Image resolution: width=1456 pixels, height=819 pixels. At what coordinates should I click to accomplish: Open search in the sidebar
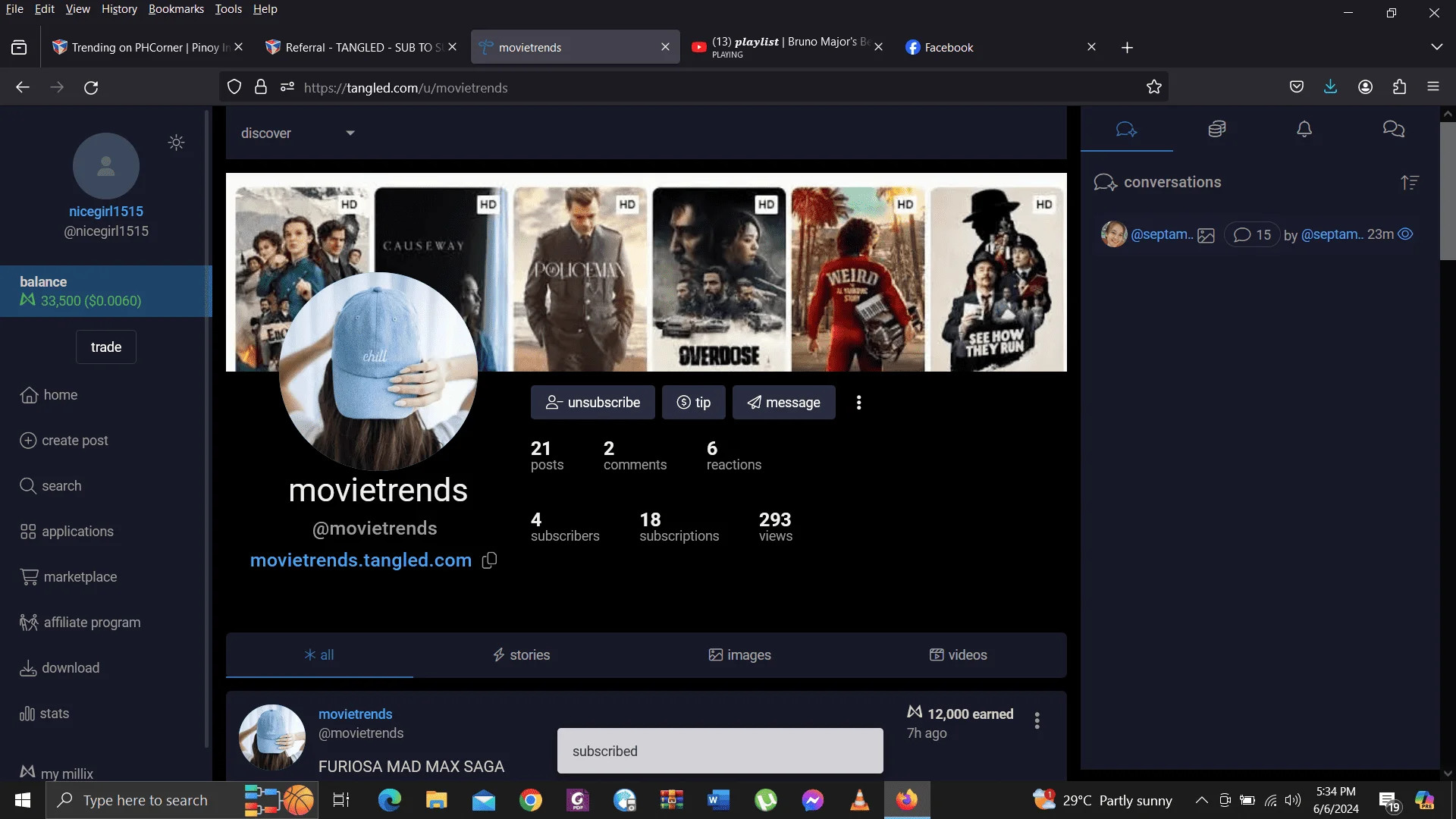(50, 486)
